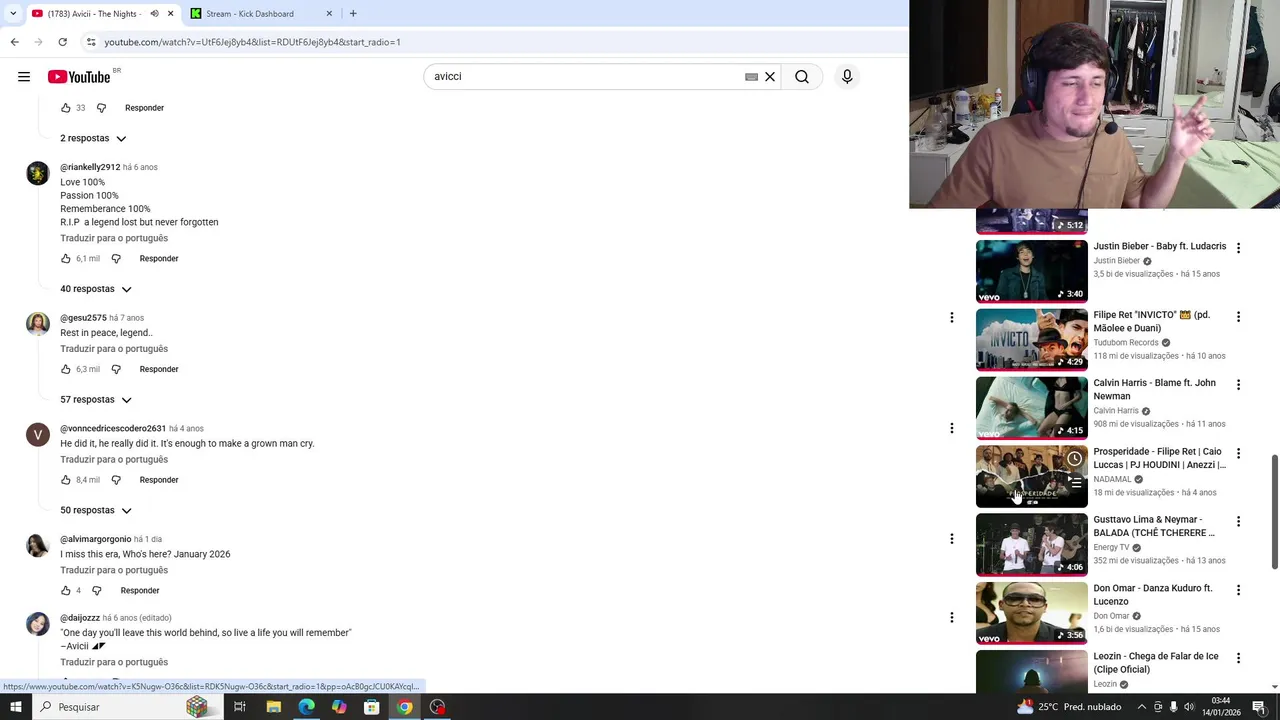Translate @riankelly2912 comment to Portuguese
This screenshot has height=720, width=1280.
point(114,238)
